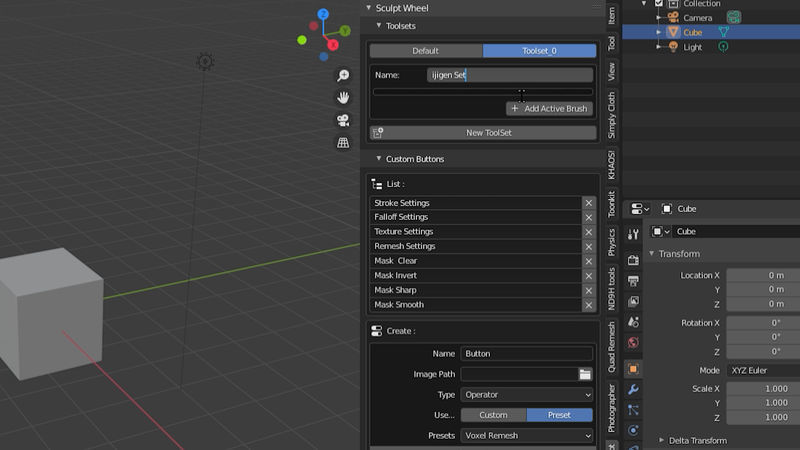This screenshot has height=450, width=800.
Task: Collapse the Transform panel
Action: (652, 254)
